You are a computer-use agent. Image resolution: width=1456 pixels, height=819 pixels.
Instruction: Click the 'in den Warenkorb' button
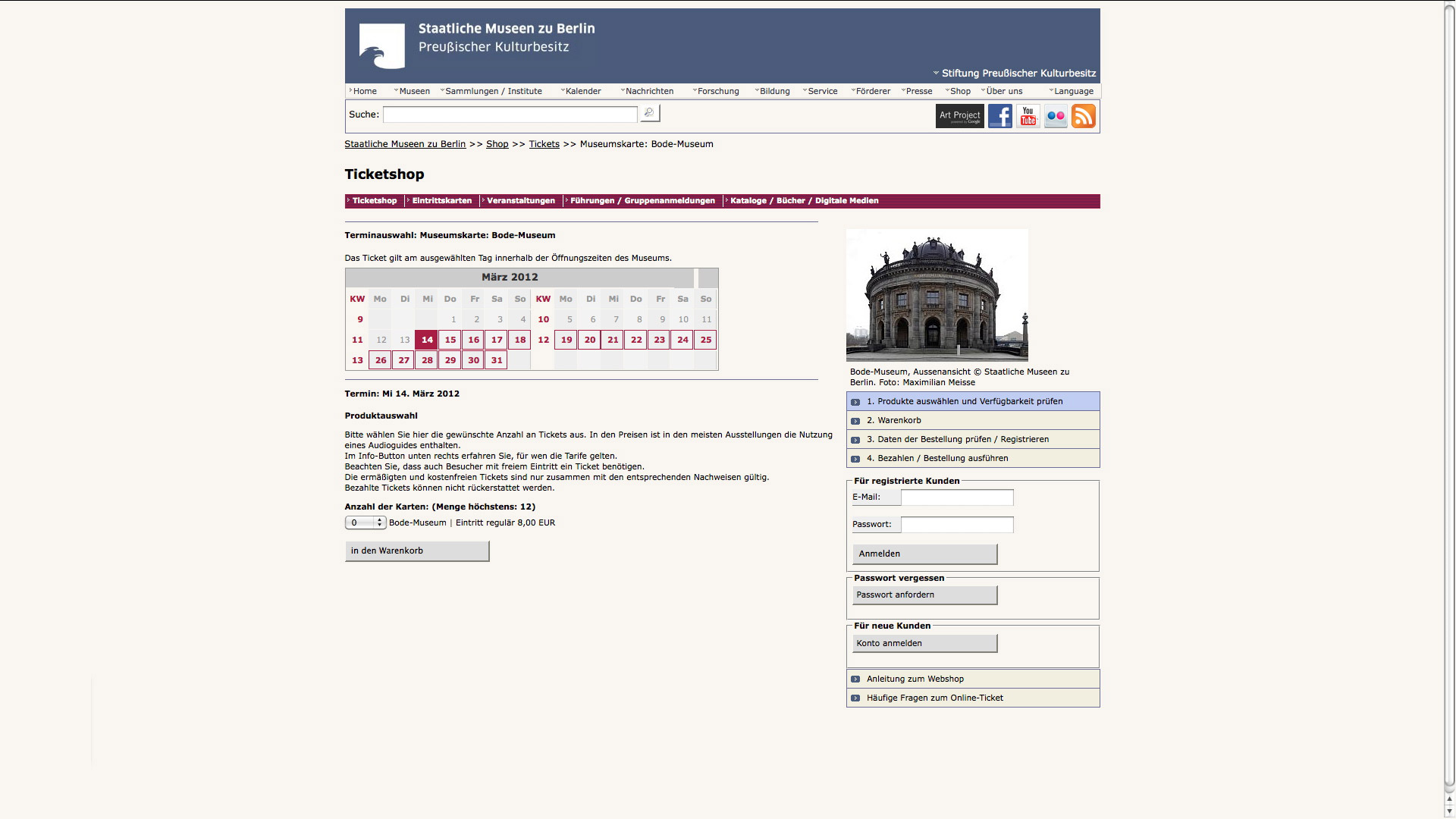tap(416, 551)
